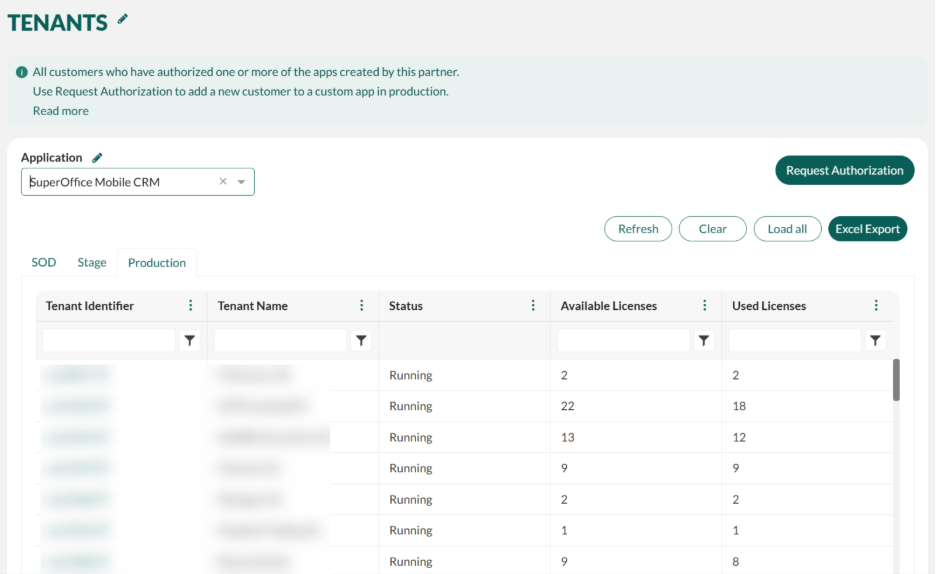
Task: Open the Tenant Identifier column filter icon
Action: pos(190,341)
